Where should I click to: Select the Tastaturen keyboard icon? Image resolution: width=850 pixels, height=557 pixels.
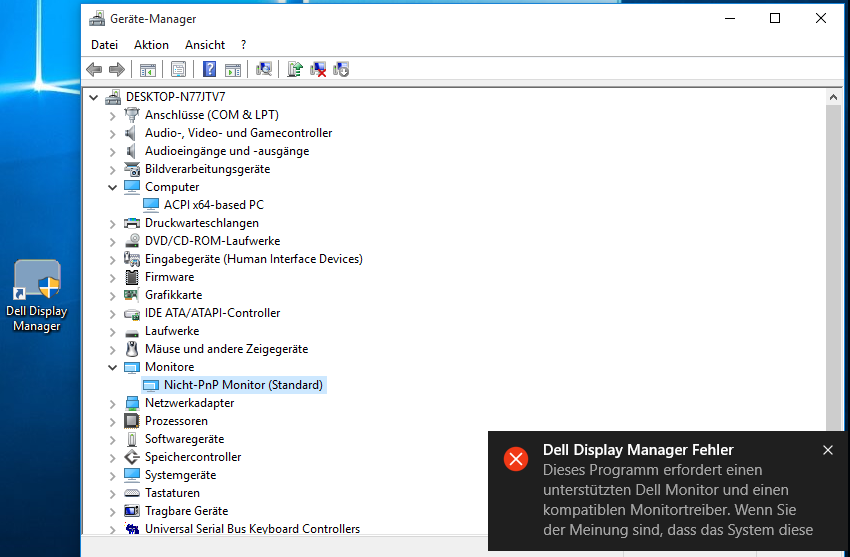pos(132,493)
